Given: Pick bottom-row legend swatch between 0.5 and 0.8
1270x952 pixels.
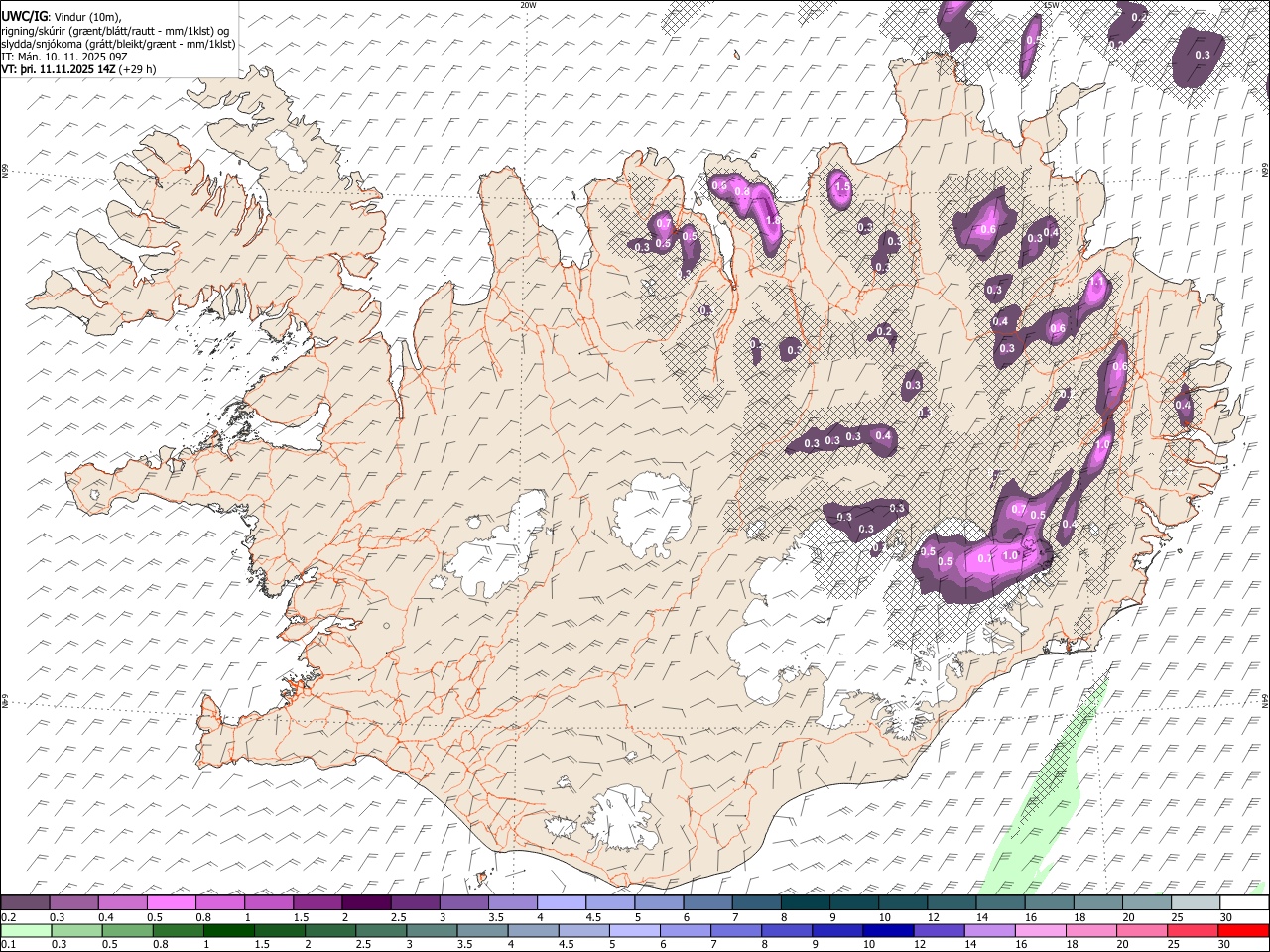Looking at the screenshot, I should point(127,931).
